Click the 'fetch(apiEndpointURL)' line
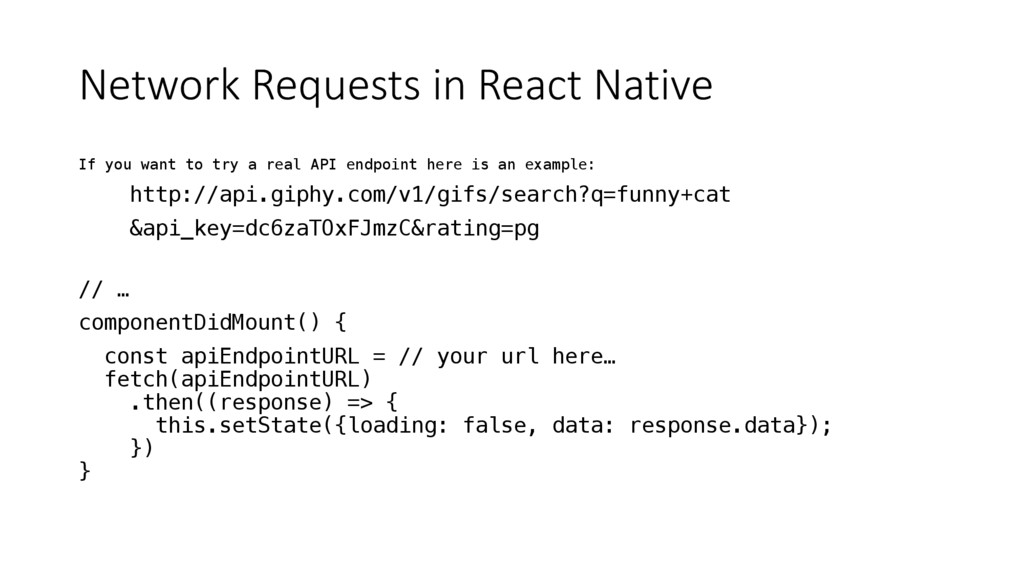1024x576 pixels. pyautogui.click(x=238, y=379)
